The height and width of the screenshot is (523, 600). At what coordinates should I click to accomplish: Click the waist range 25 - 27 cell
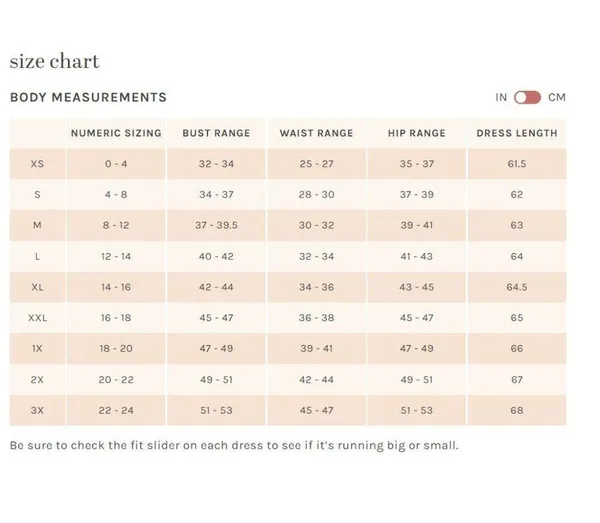point(316,164)
